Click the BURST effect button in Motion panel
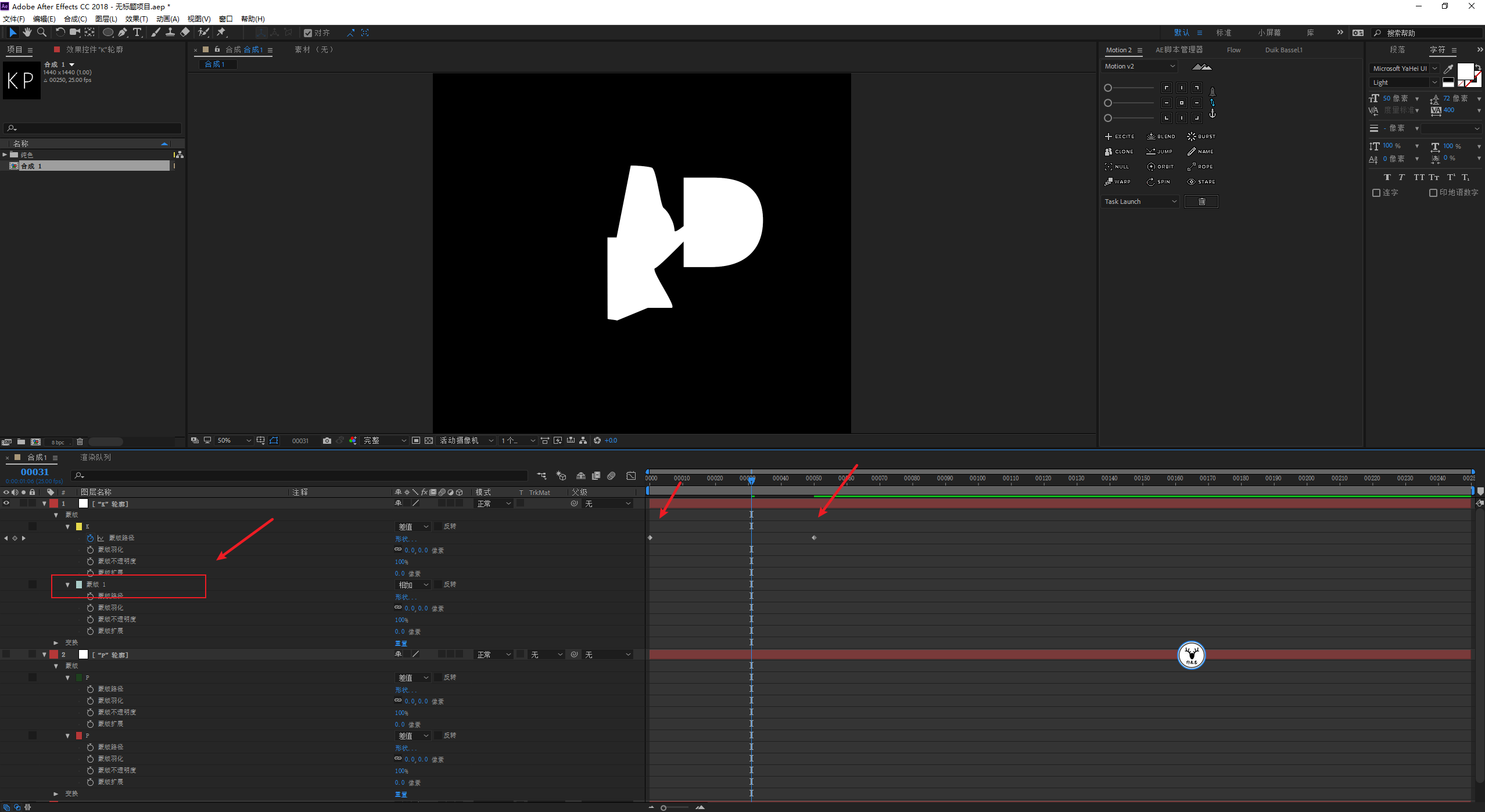 [x=1201, y=136]
